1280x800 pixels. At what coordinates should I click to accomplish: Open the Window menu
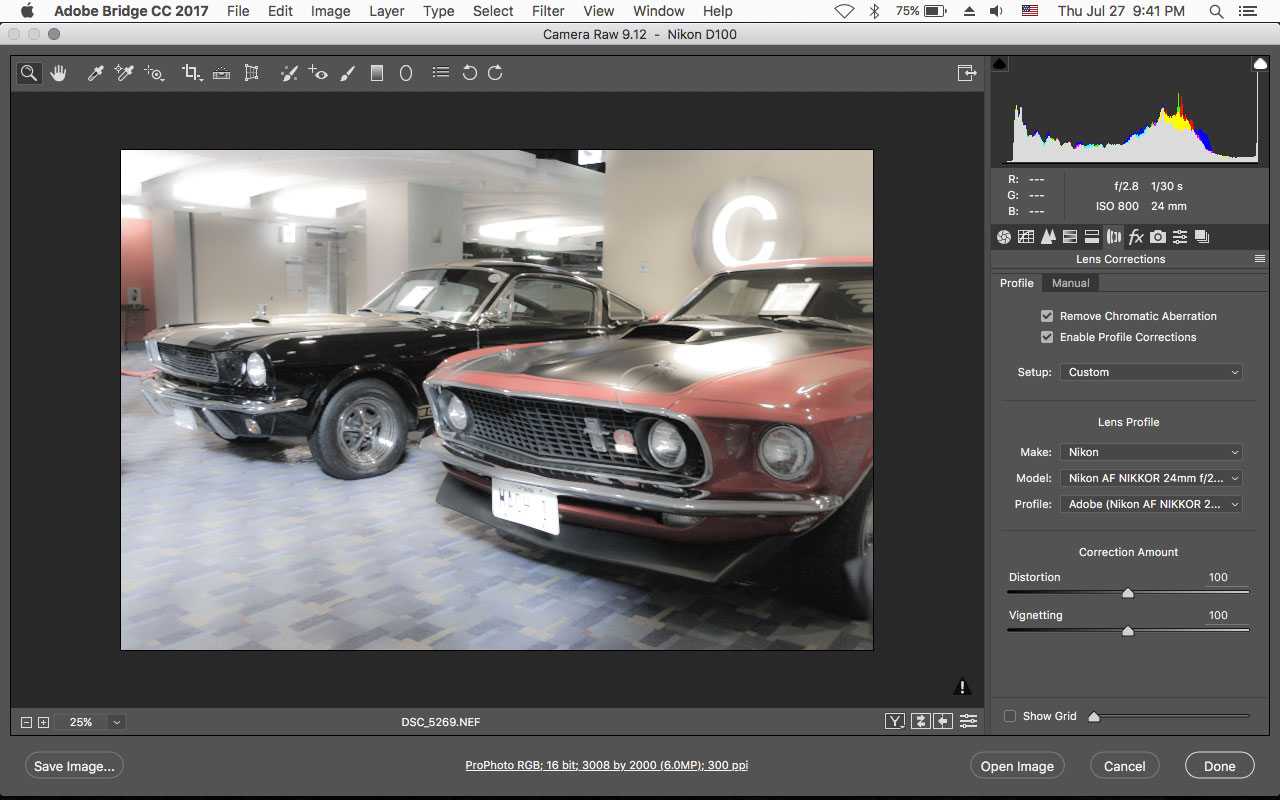659,11
